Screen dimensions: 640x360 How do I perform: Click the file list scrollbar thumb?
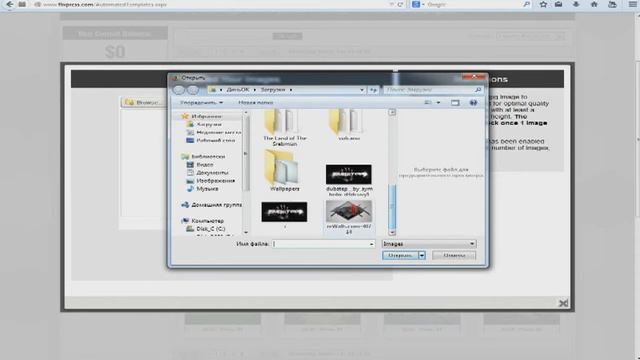[x=392, y=207]
